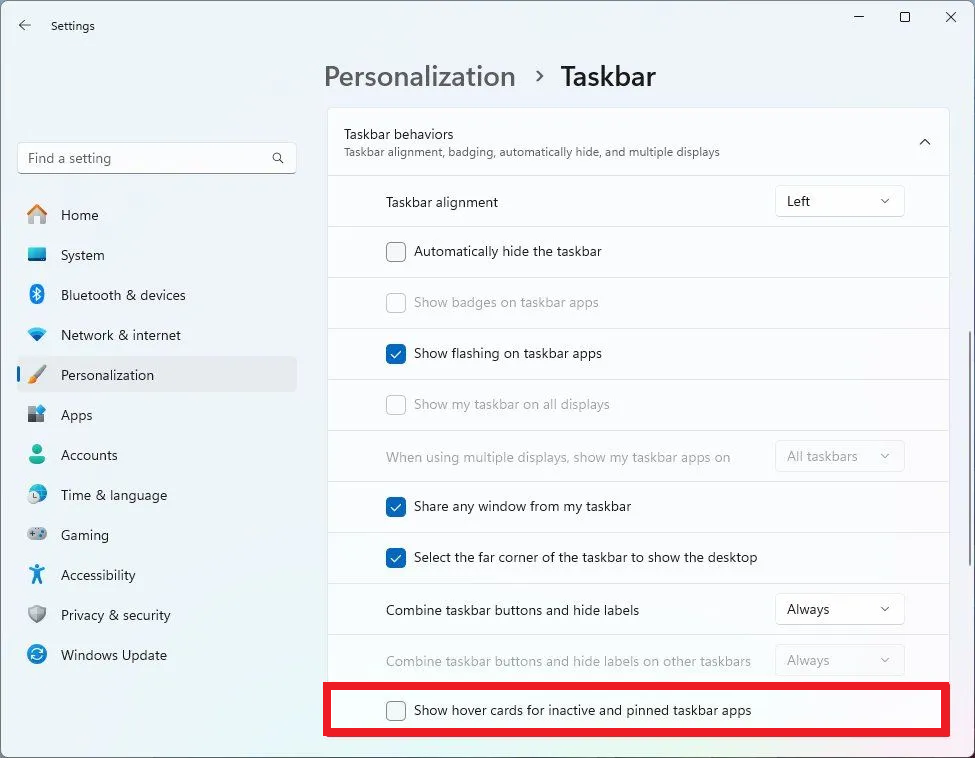Open Home settings page

click(x=157, y=215)
